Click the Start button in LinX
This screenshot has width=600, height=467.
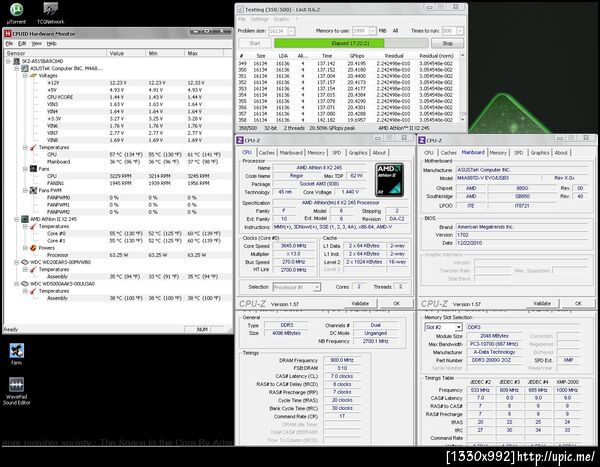coord(255,43)
